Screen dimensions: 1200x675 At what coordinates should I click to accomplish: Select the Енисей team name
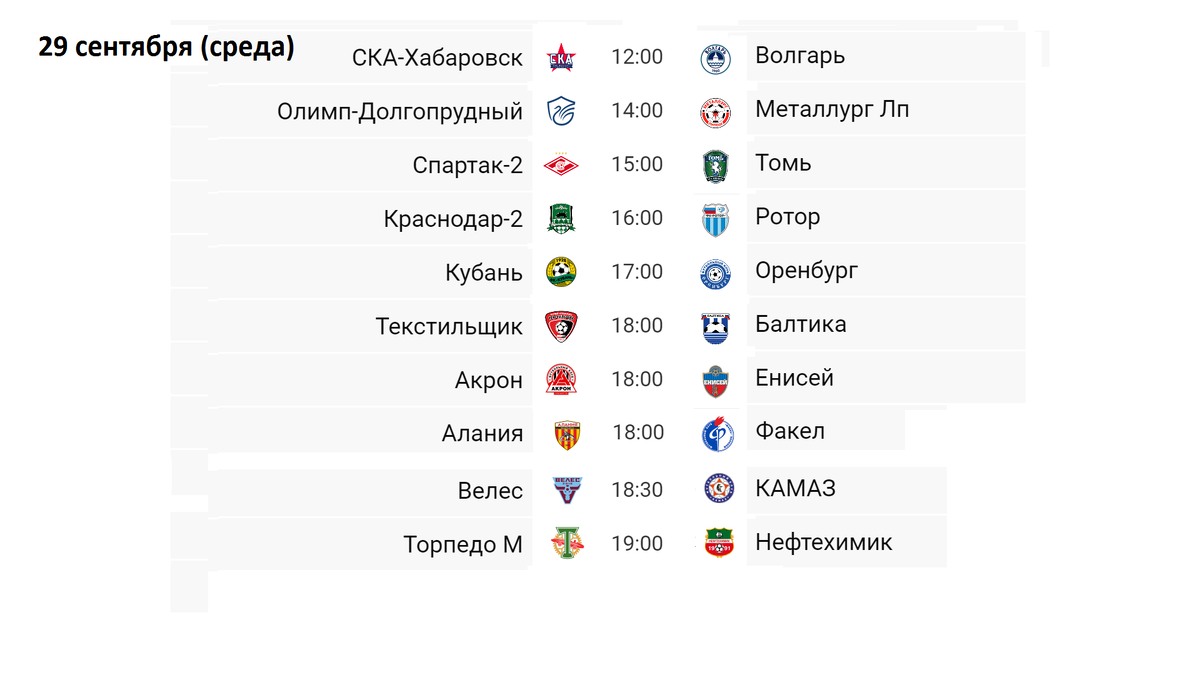795,378
